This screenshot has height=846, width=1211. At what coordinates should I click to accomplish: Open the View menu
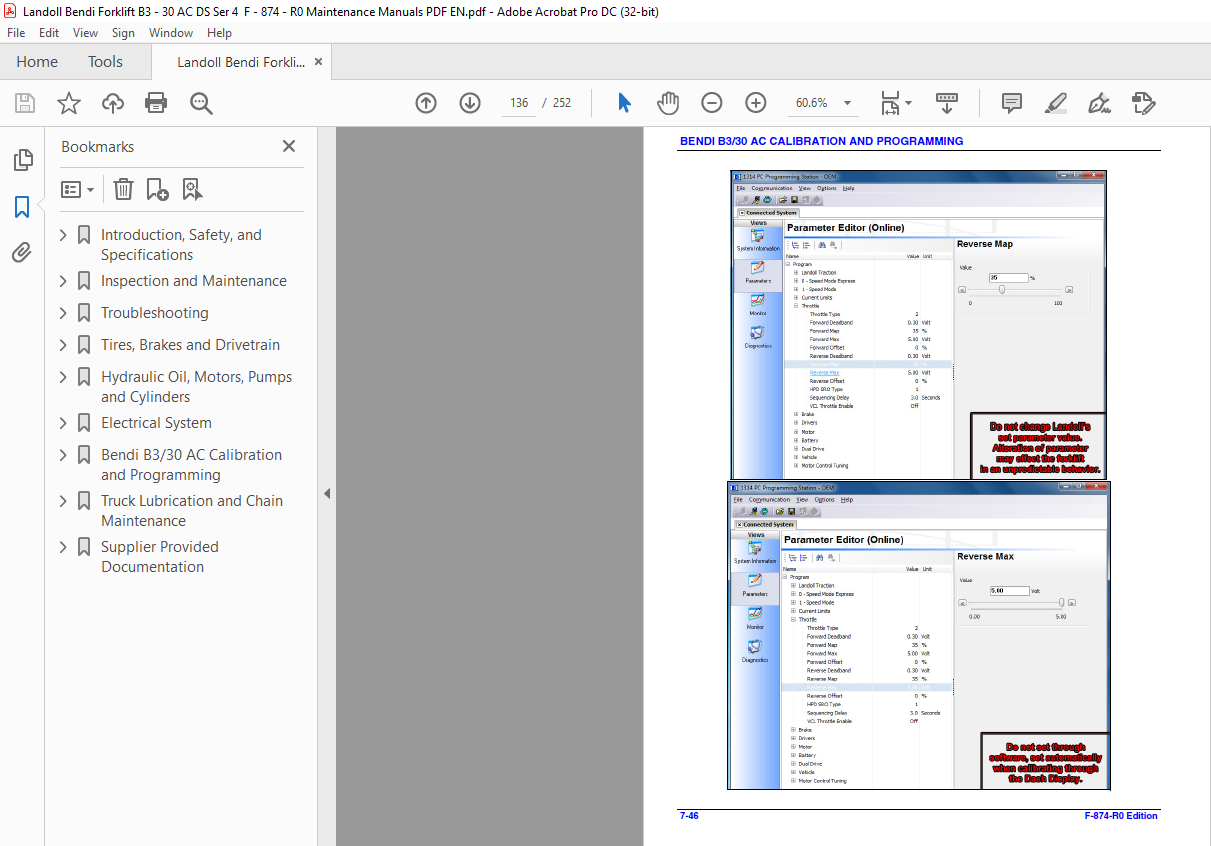click(85, 33)
